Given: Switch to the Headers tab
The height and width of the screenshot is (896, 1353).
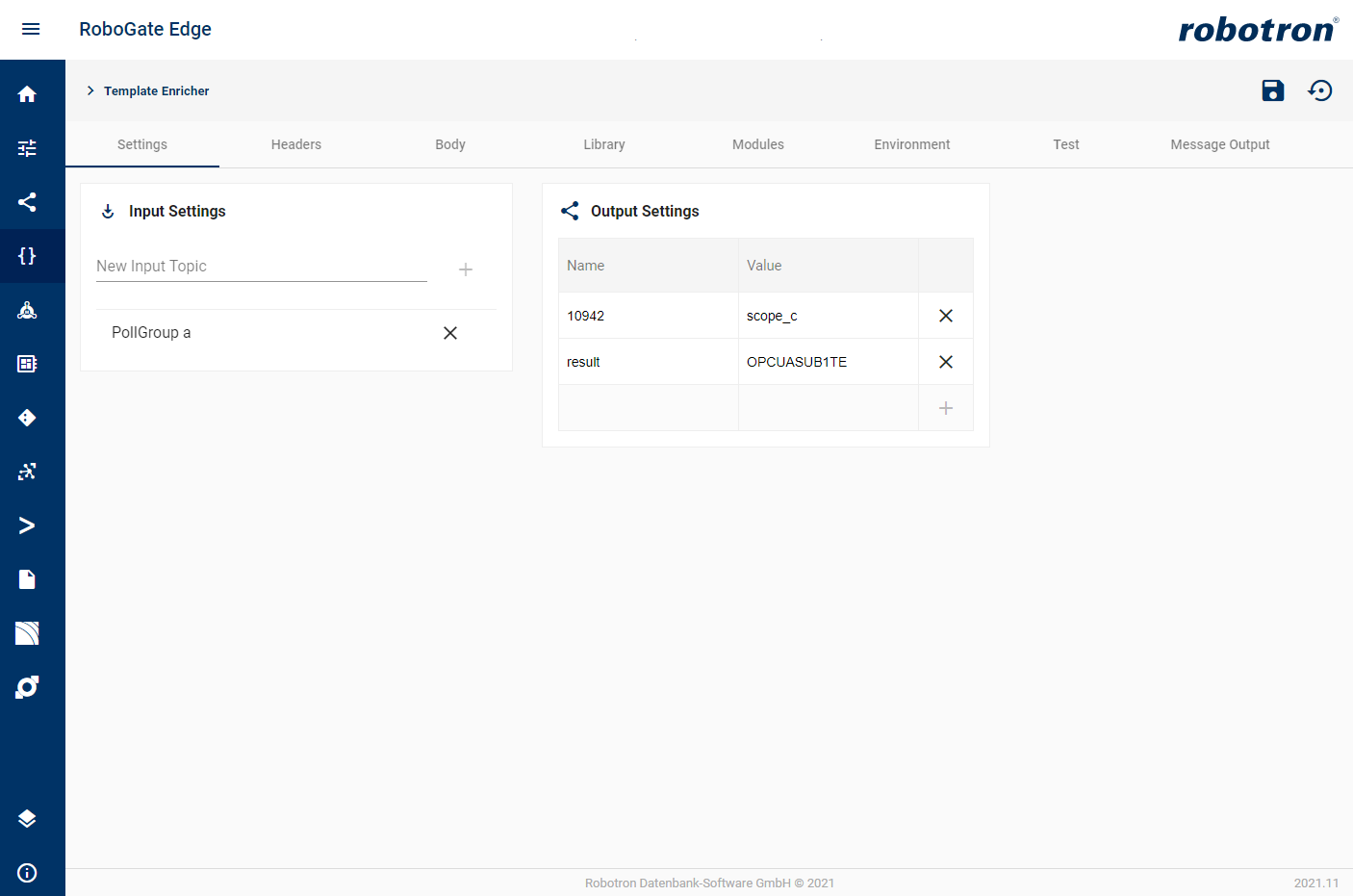Looking at the screenshot, I should click(x=296, y=144).
